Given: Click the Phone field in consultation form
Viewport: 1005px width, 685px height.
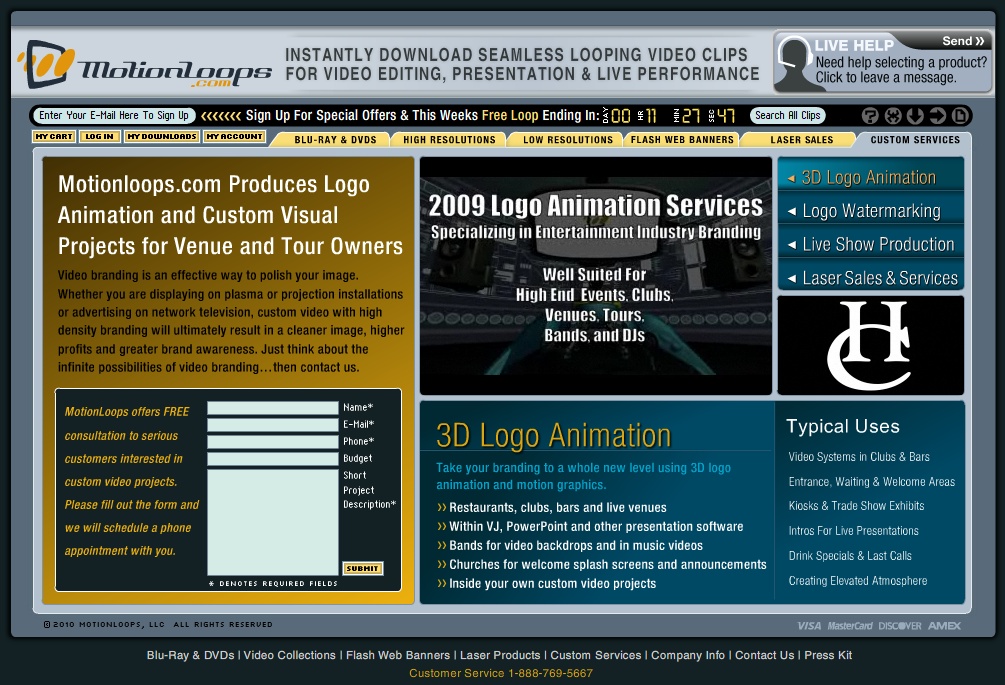Looking at the screenshot, I should pyautogui.click(x=272, y=442).
